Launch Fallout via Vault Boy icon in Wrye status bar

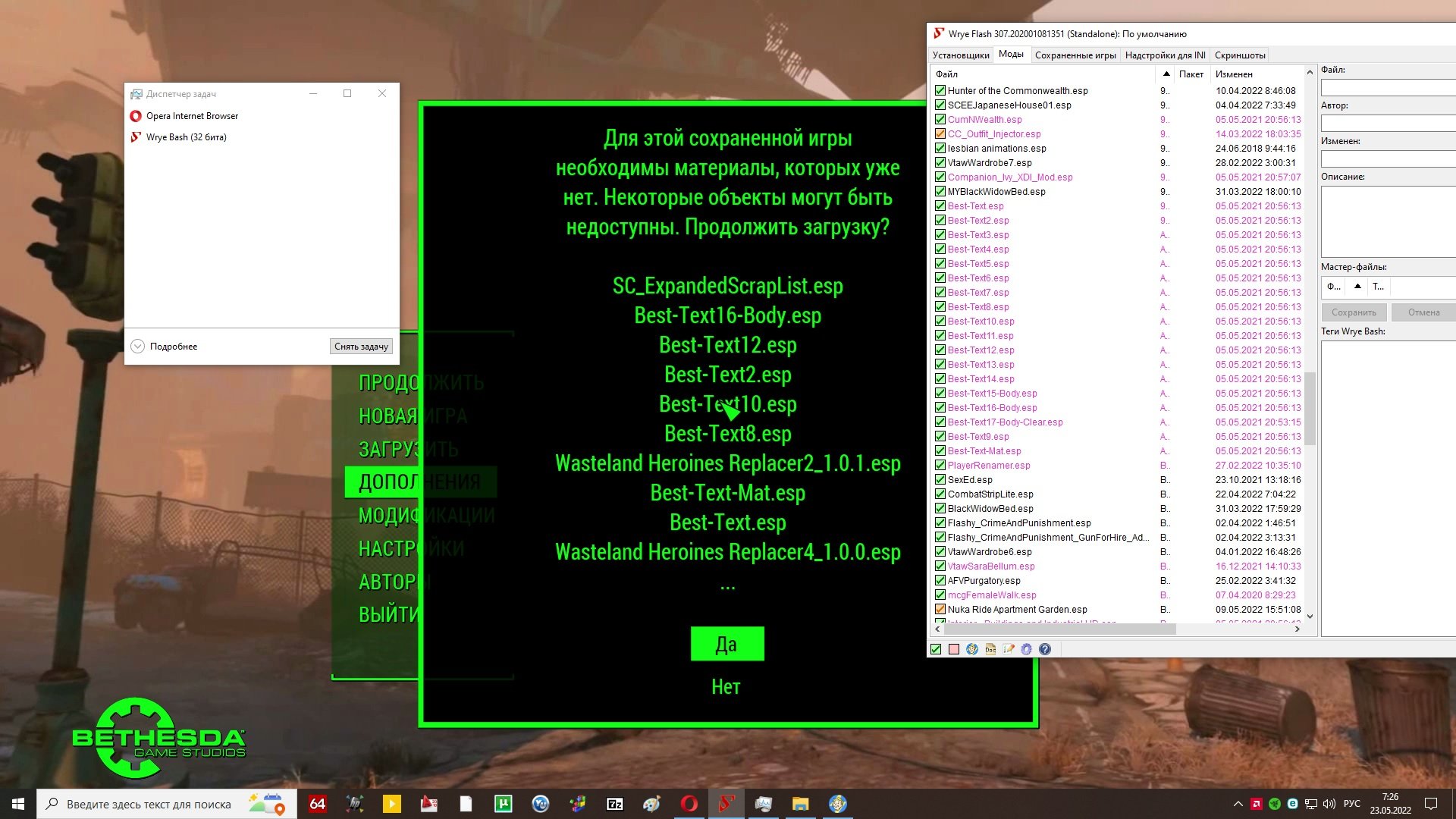(x=972, y=649)
